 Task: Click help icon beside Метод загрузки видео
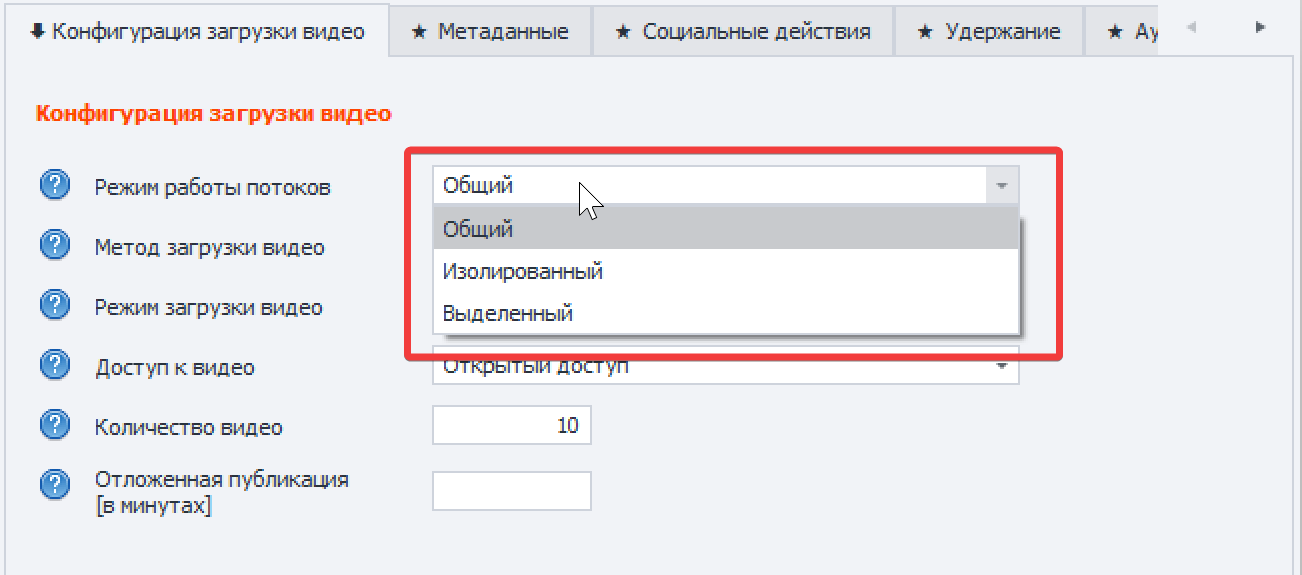(55, 246)
